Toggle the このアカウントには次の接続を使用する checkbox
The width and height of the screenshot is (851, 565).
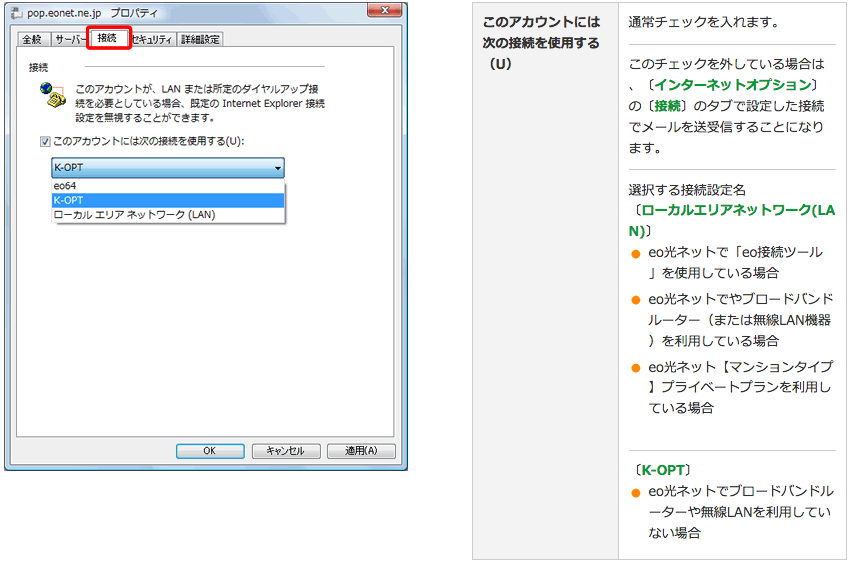[47, 142]
